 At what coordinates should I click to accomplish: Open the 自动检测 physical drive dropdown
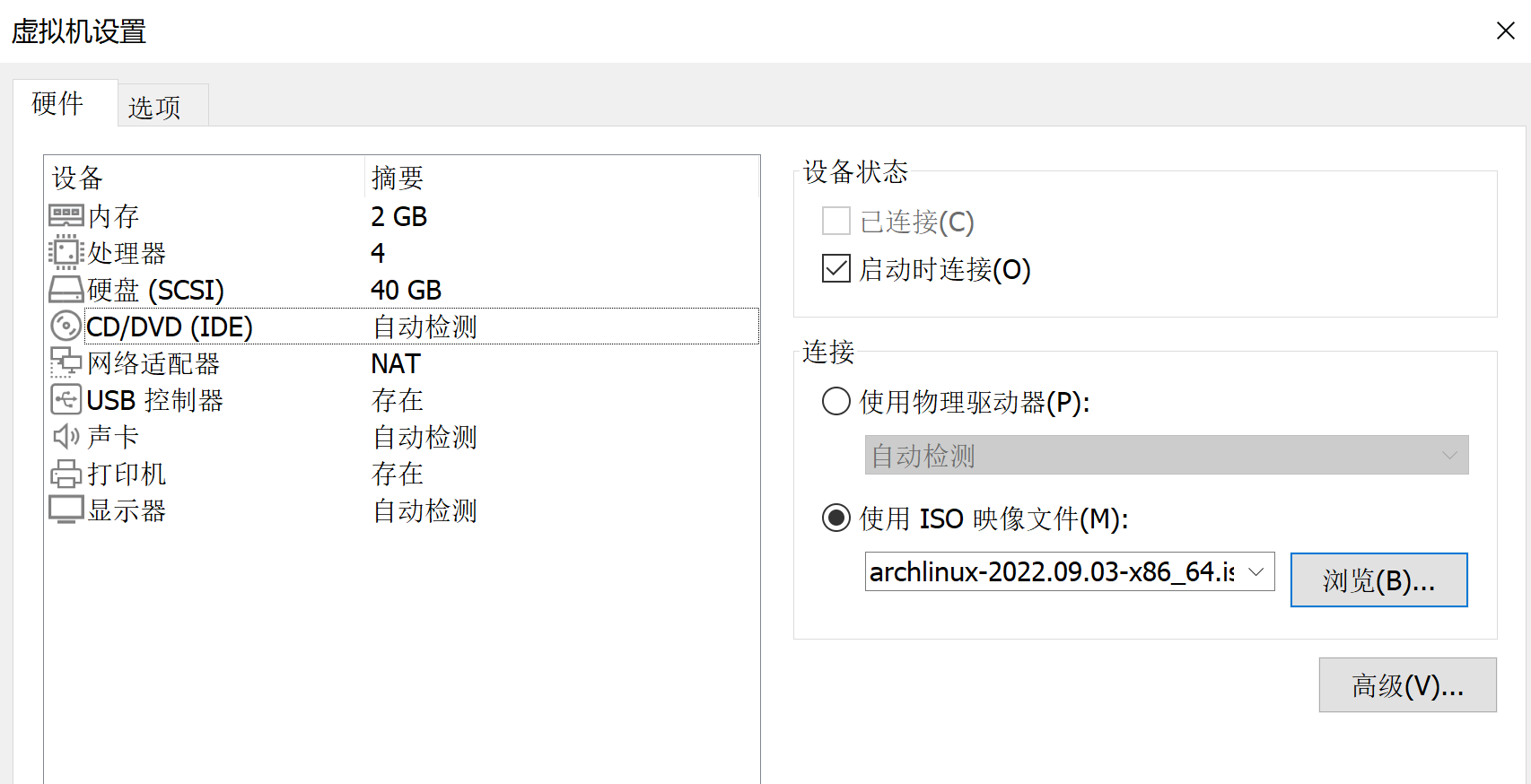point(1167,455)
